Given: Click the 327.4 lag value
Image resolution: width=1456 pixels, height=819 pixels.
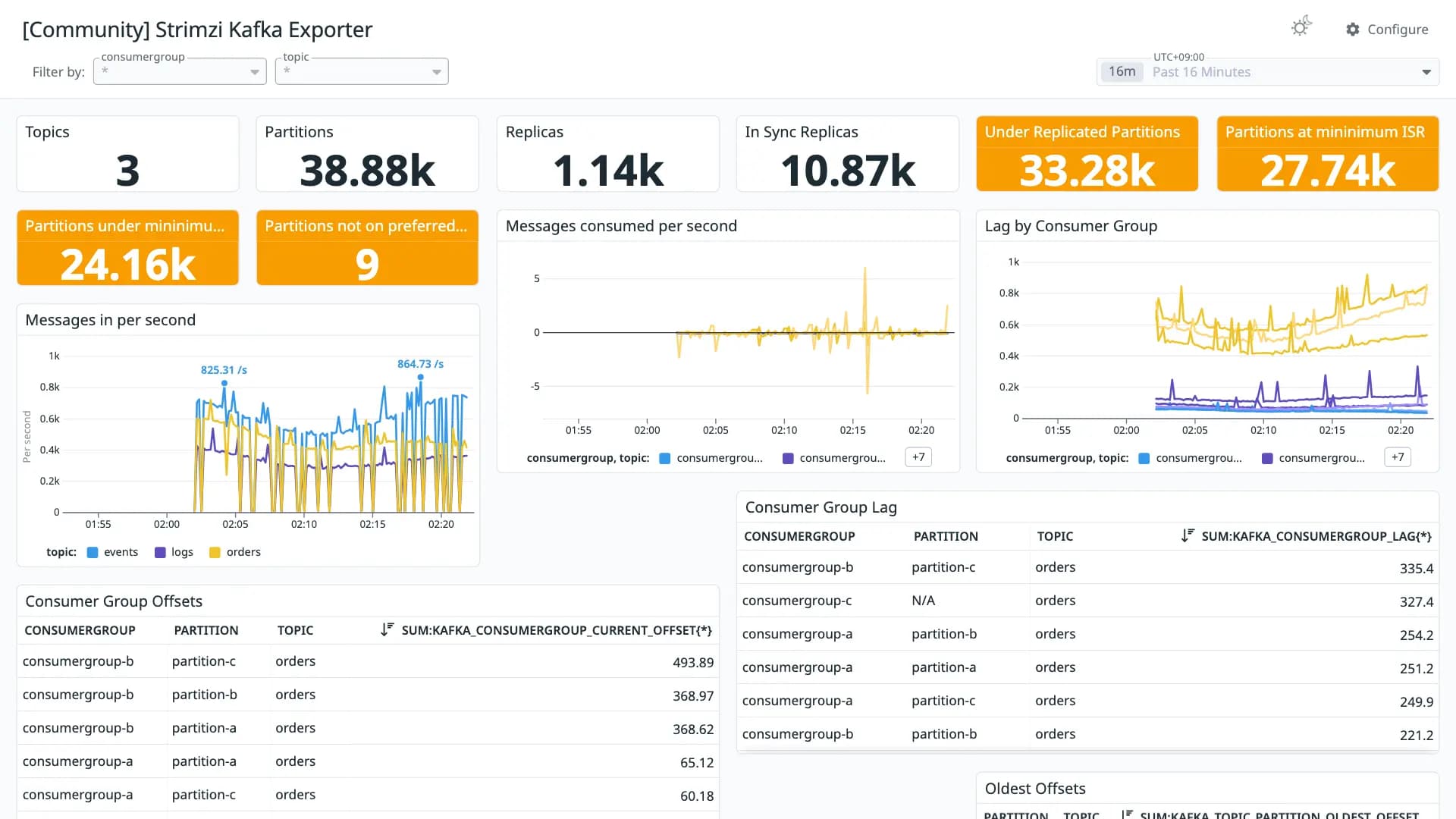Looking at the screenshot, I should click(1417, 601).
